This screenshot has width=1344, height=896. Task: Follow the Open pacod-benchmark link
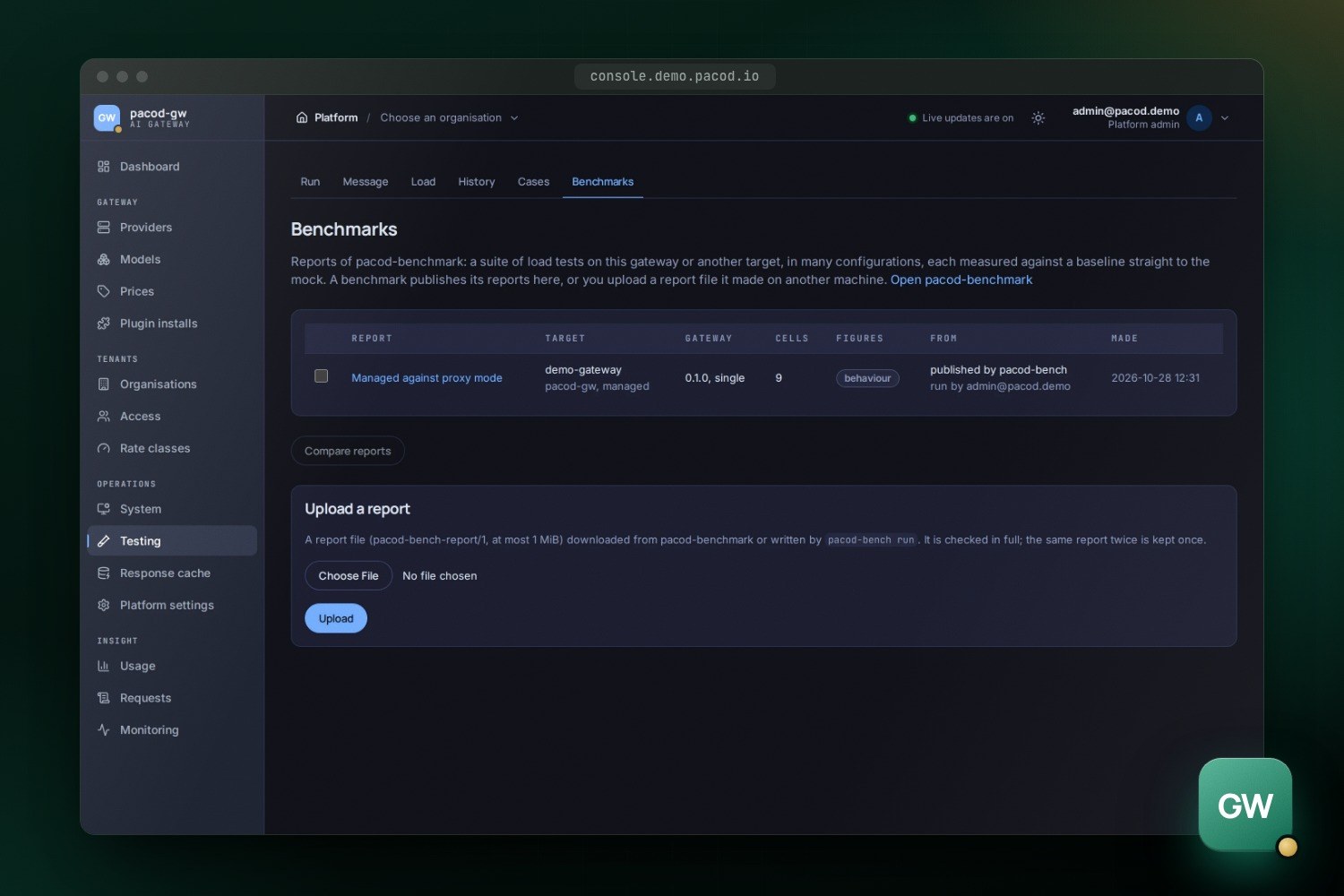point(961,280)
